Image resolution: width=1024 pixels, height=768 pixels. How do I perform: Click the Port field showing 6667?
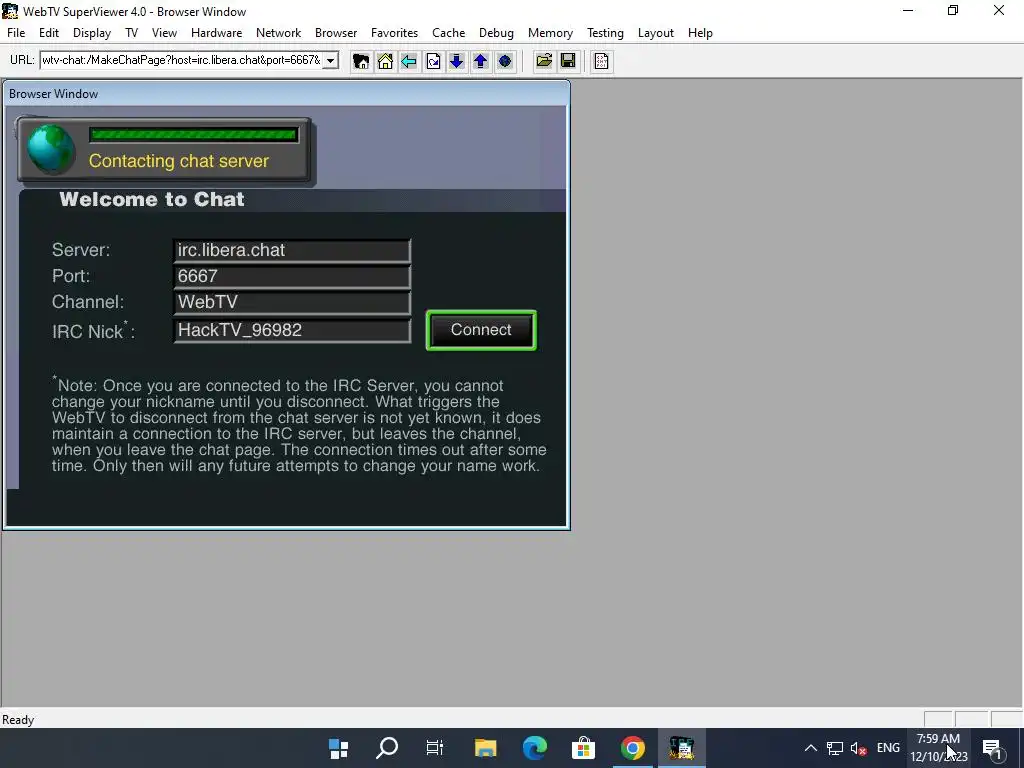tap(292, 277)
